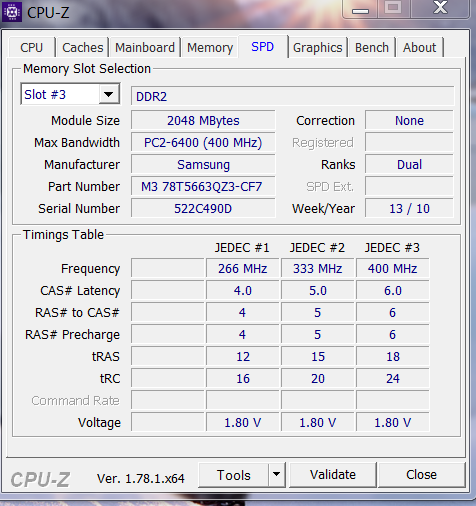The image size is (476, 506).
Task: Click the Max Bandwidth label
Action: click(77, 143)
